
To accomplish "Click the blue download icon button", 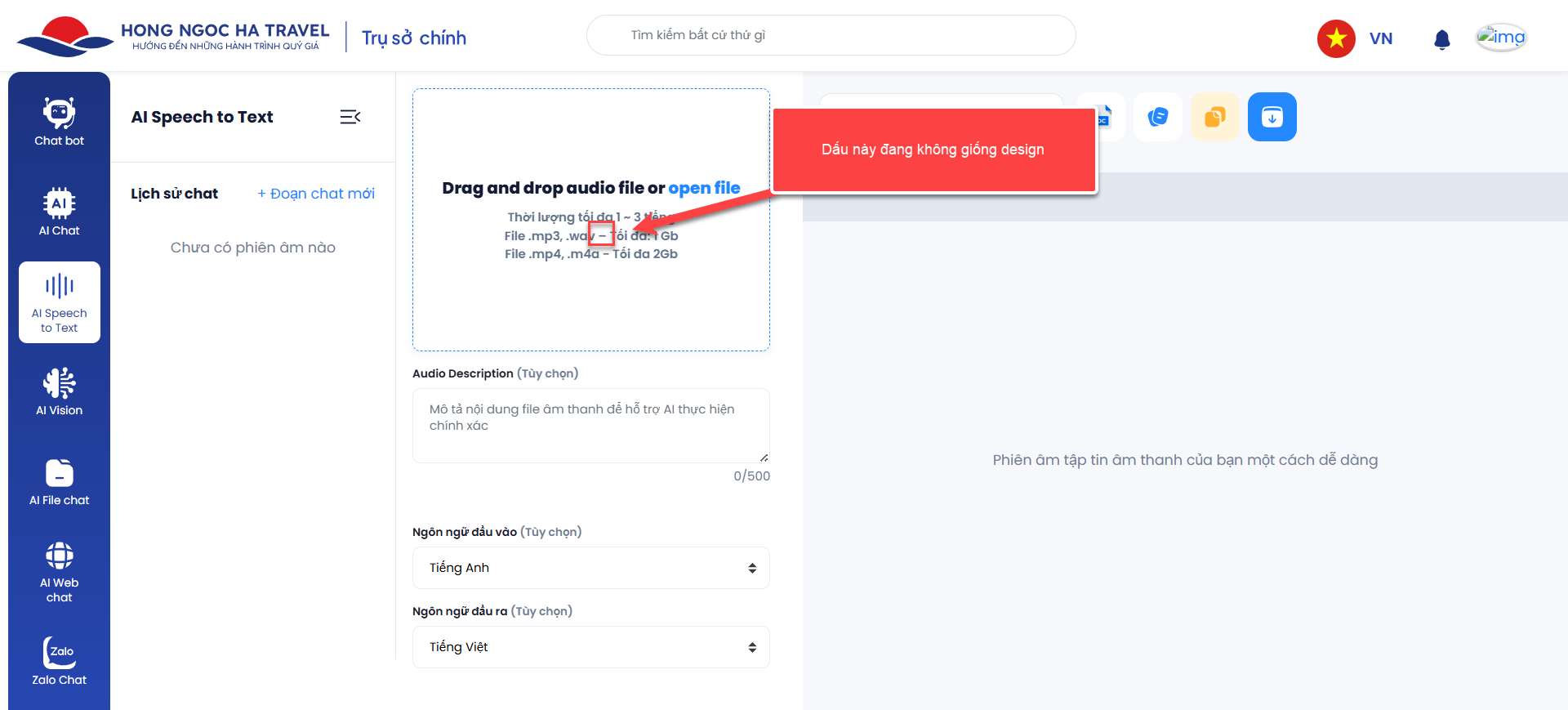I will click(1272, 117).
